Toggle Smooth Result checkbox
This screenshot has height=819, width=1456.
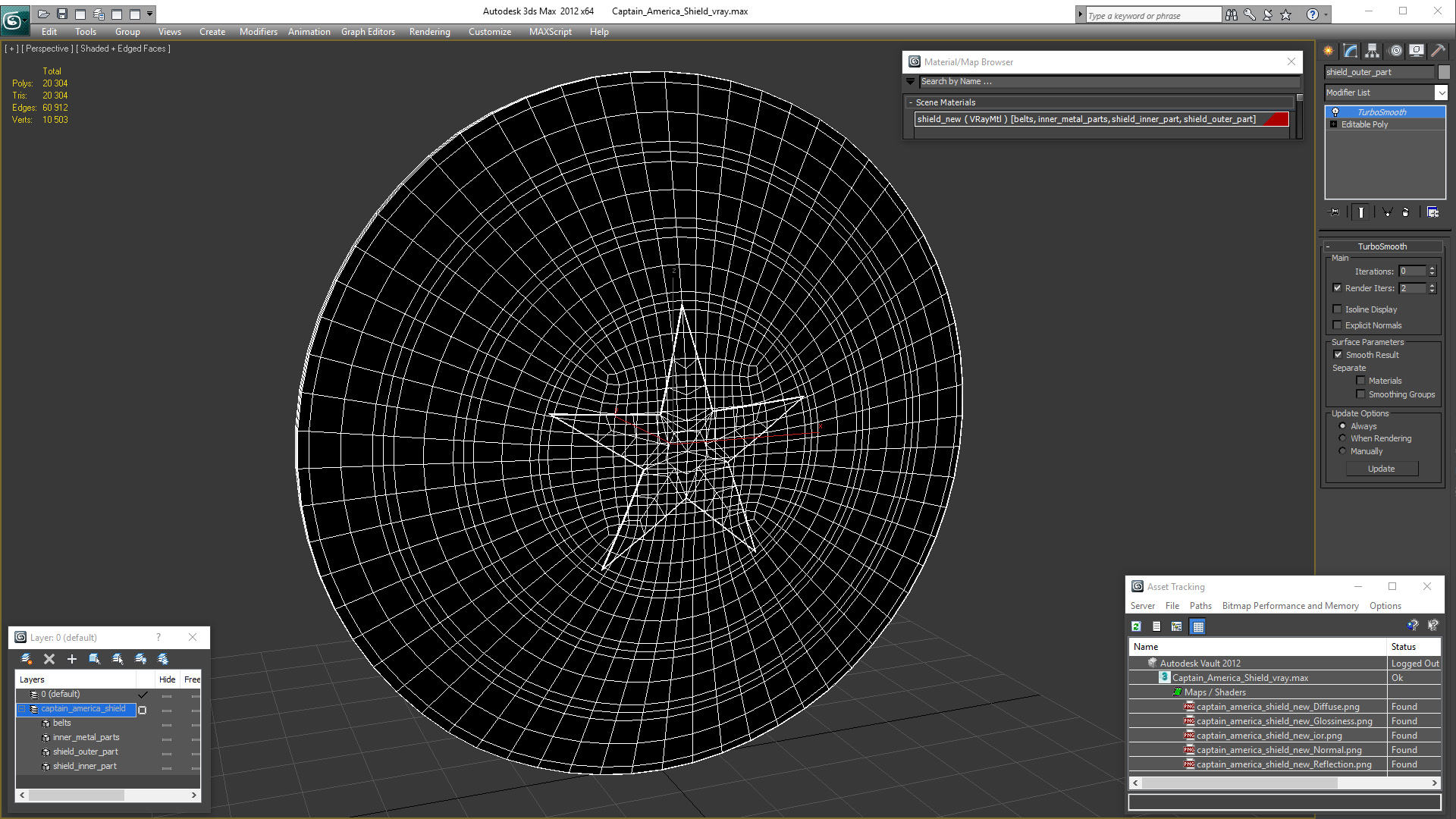(x=1338, y=355)
